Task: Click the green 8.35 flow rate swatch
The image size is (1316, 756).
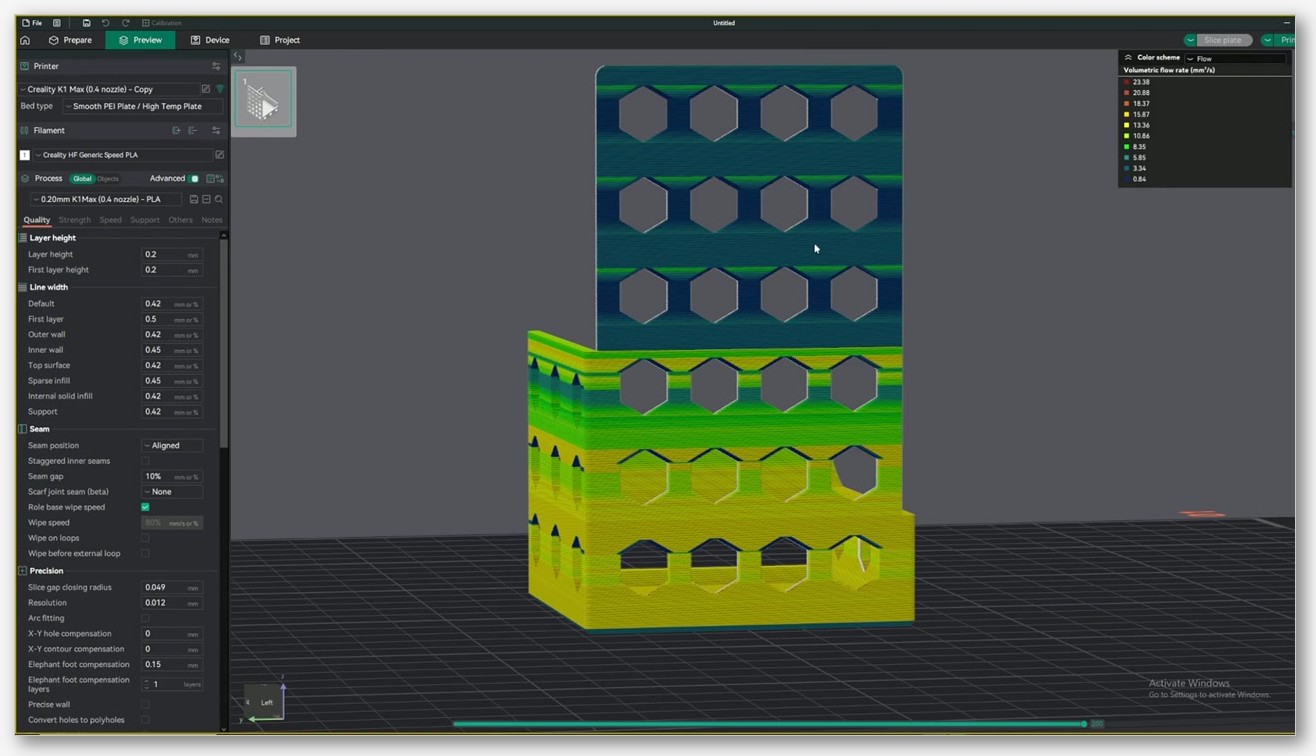Action: (x=1127, y=147)
